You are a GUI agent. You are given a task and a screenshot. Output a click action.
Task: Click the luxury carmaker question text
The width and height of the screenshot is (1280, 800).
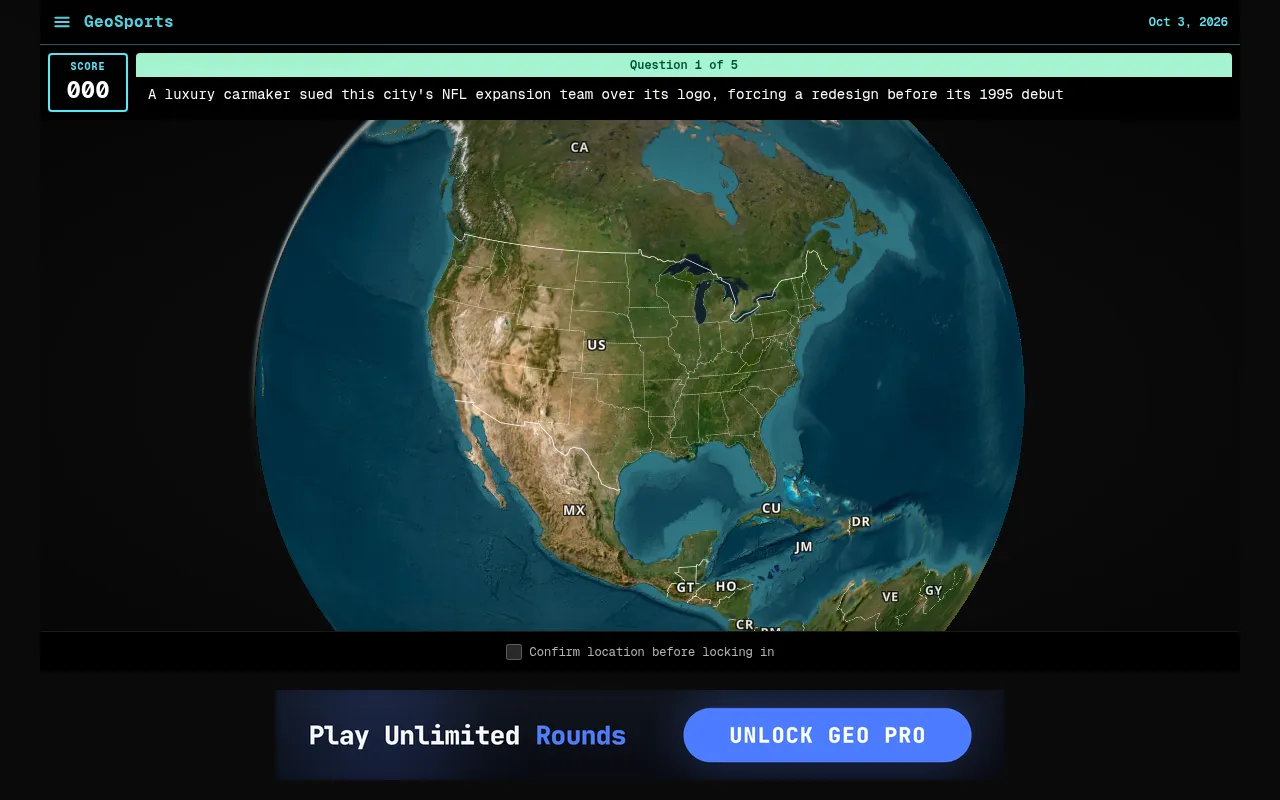point(606,95)
